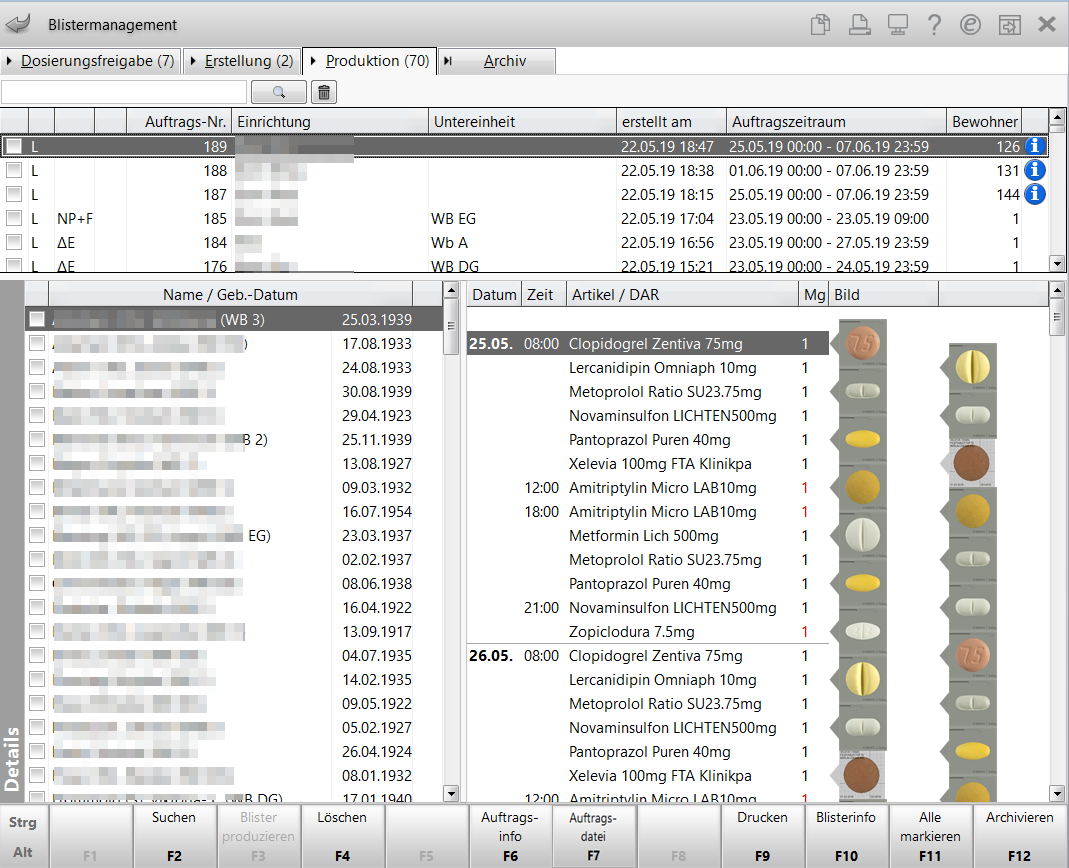Viewport: 1069px width, 868px height.
Task: Click the monitor icon in title bar
Action: [897, 25]
